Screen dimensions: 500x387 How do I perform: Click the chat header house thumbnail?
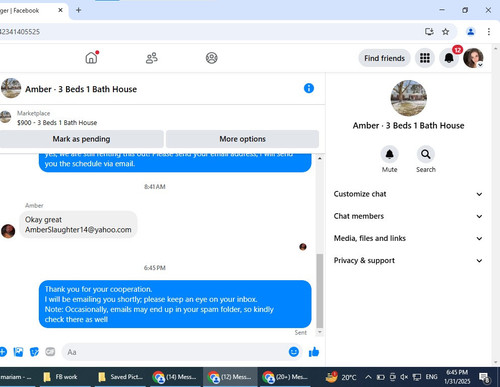tap(11, 88)
